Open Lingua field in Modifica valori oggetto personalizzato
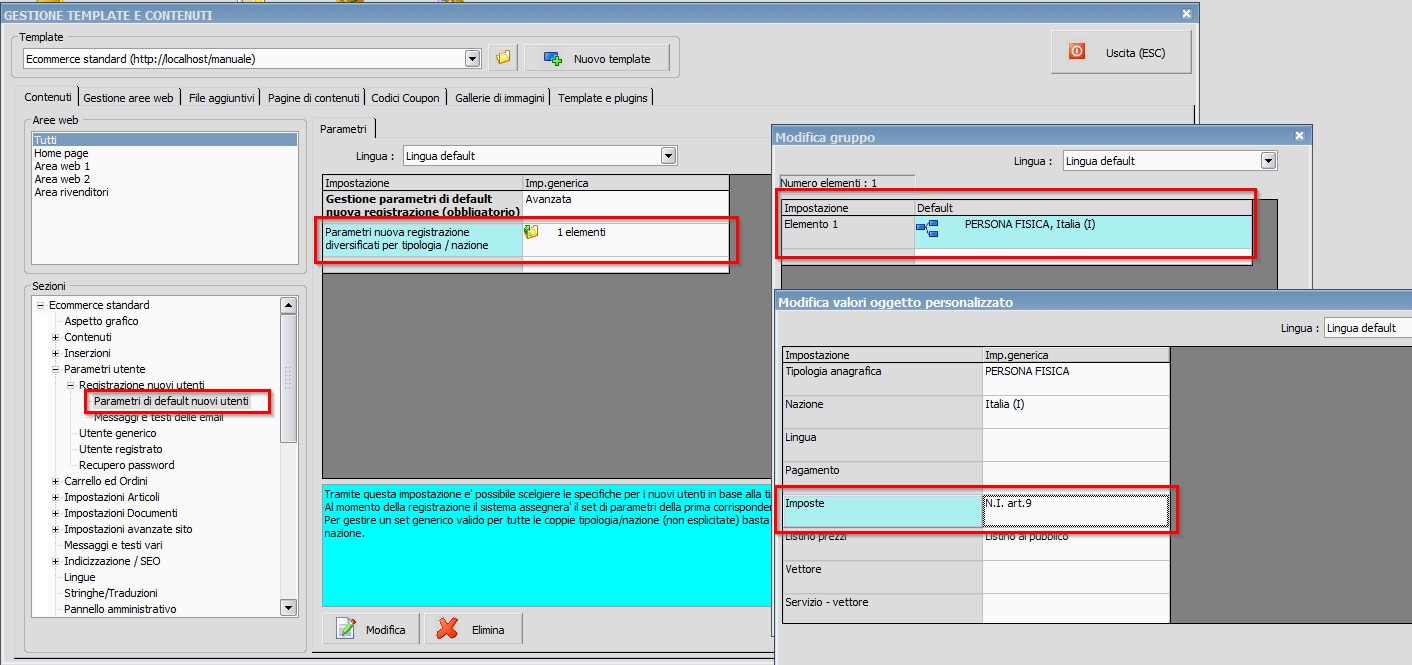Viewport: 1412px width, 665px height. [x=1367, y=328]
